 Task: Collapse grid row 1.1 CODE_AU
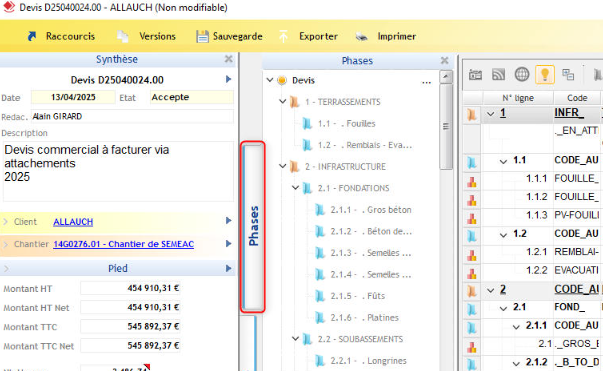[x=503, y=161]
